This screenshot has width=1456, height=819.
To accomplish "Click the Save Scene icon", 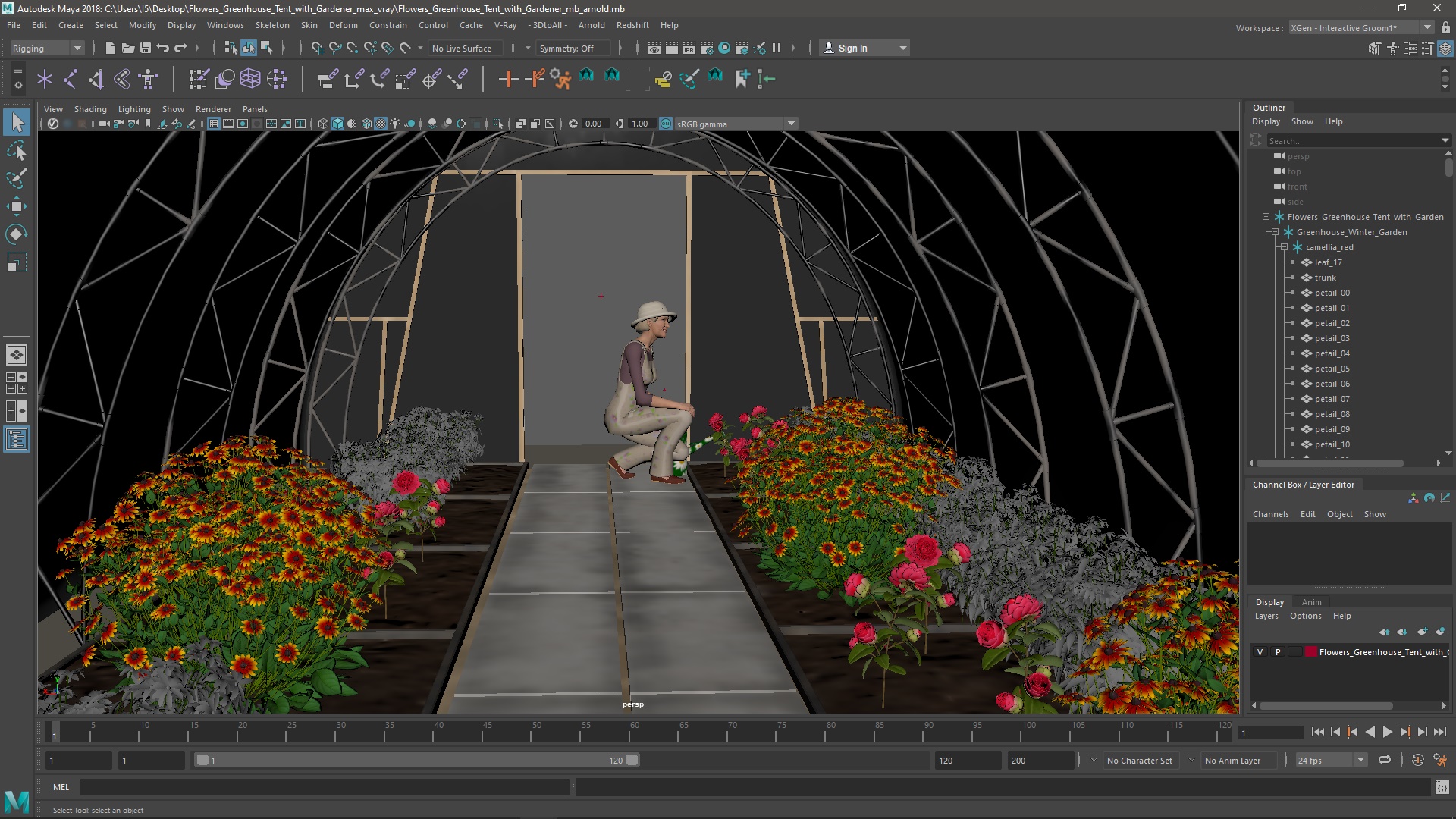I will [x=146, y=48].
